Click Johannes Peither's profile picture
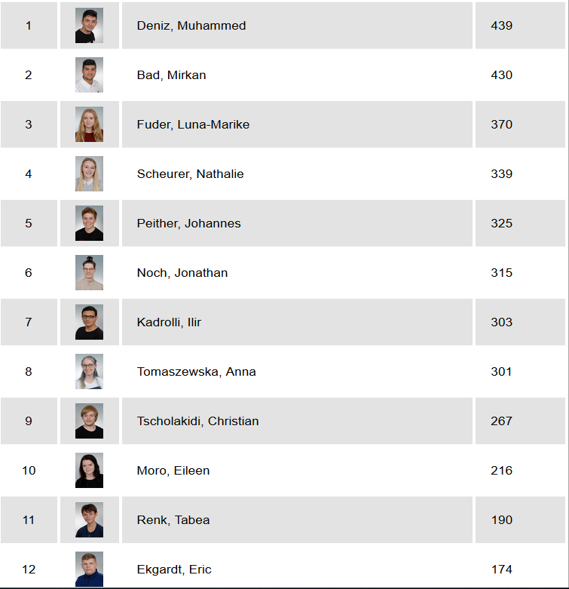This screenshot has width=569, height=589. pyautogui.click(x=89, y=223)
